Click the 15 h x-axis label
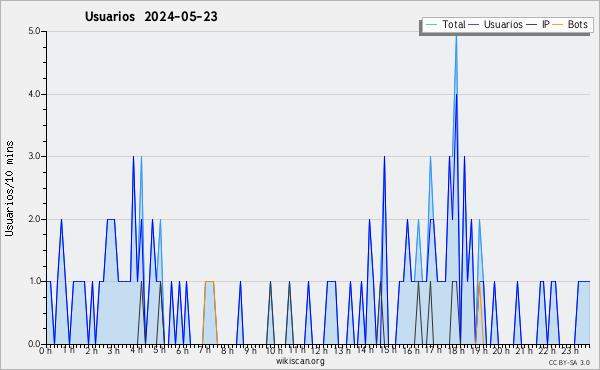Screen dimensions: 600x370 (x=387, y=350)
